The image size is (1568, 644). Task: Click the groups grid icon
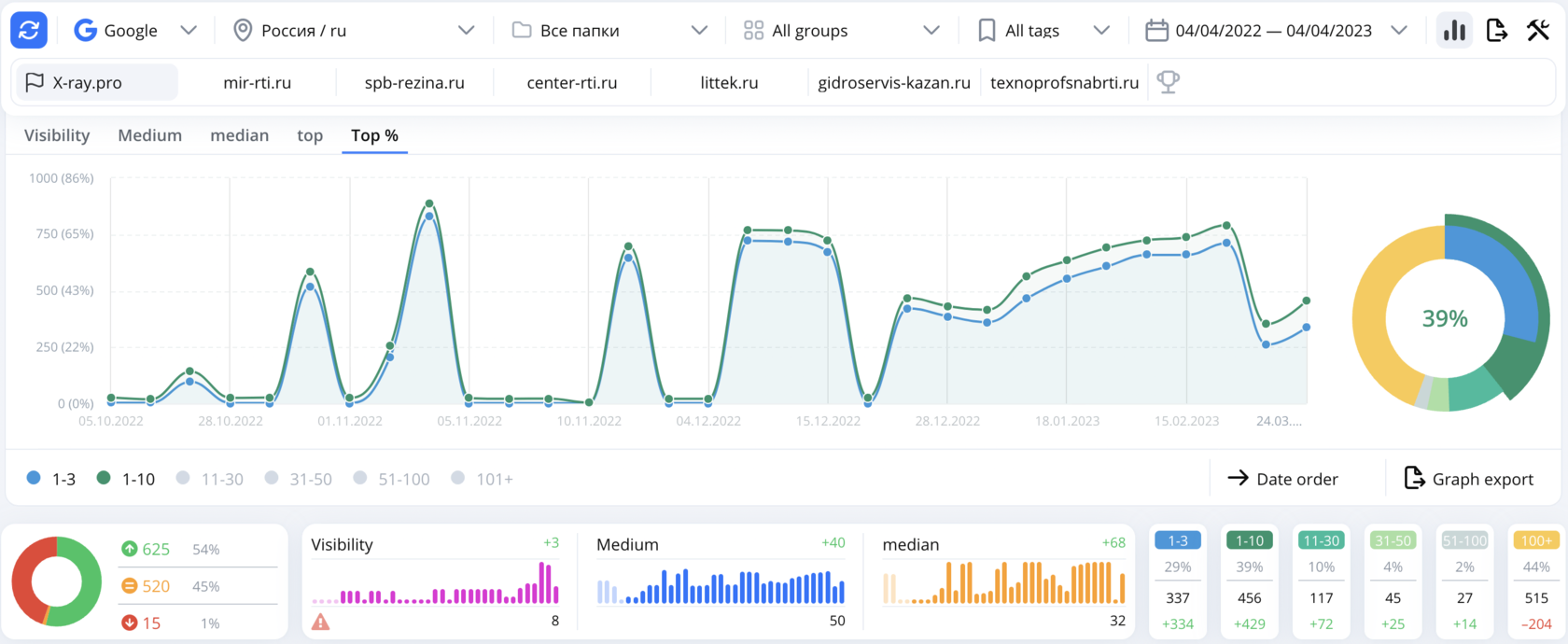[753, 31]
